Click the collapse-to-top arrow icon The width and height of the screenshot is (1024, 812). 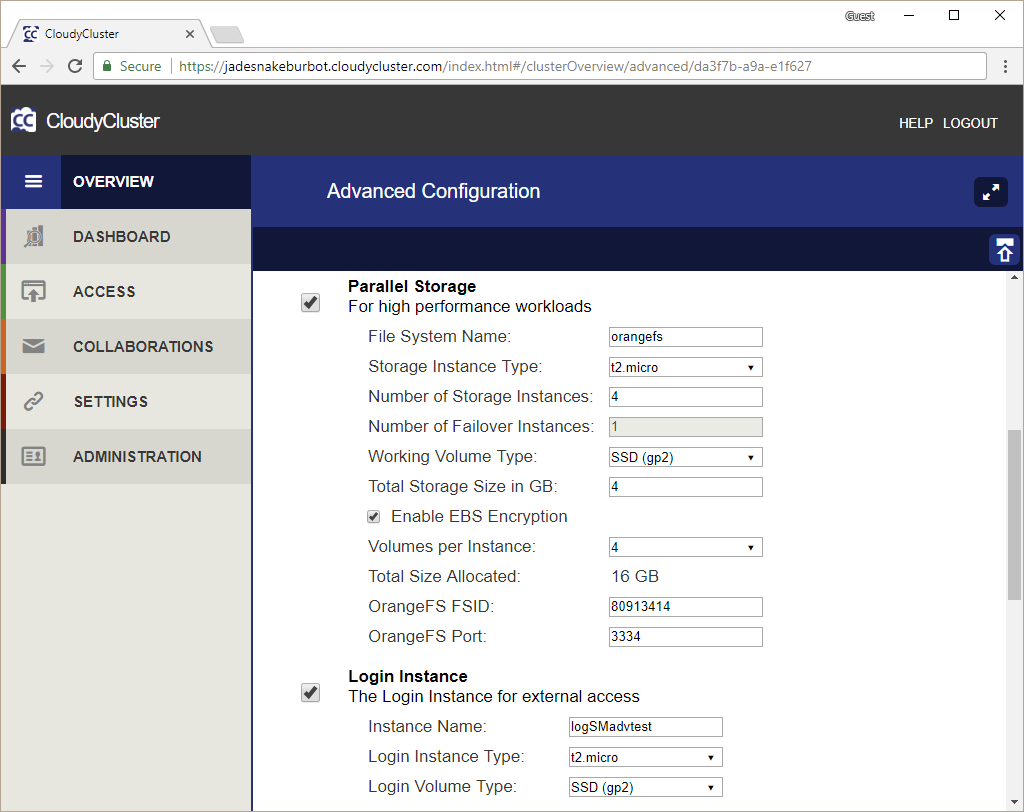[x=1004, y=249]
